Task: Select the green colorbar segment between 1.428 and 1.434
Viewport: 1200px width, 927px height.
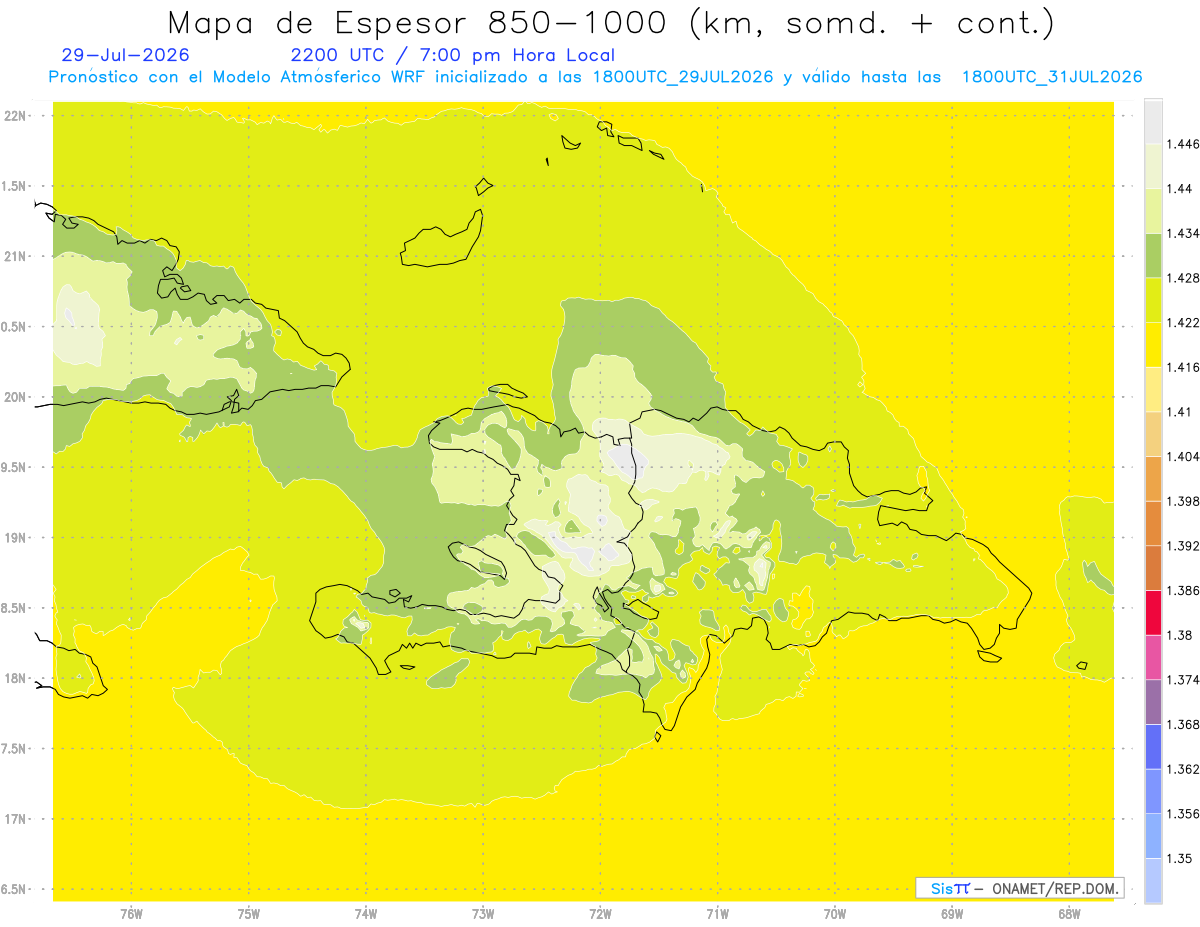Action: [x=1153, y=255]
